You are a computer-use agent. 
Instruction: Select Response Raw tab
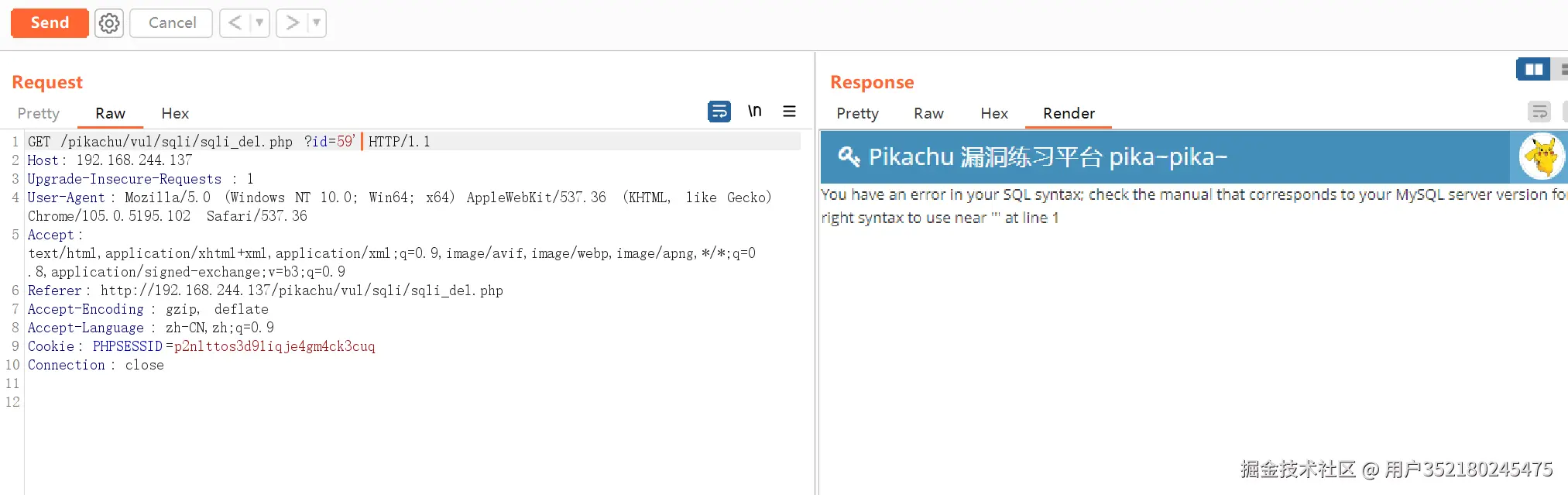click(928, 113)
